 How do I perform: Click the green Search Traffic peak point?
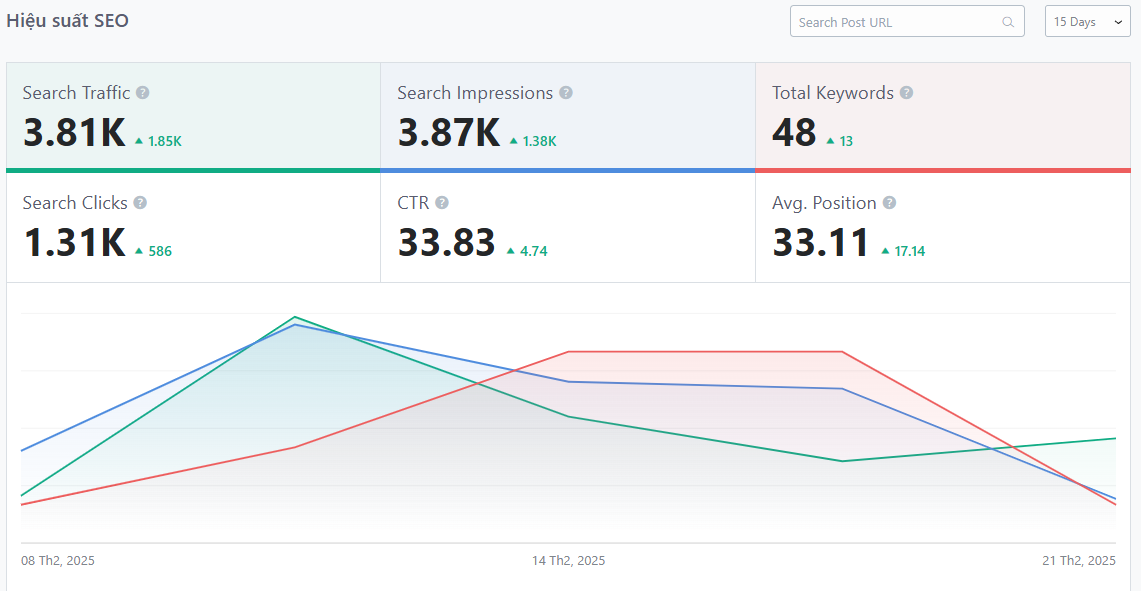click(295, 317)
